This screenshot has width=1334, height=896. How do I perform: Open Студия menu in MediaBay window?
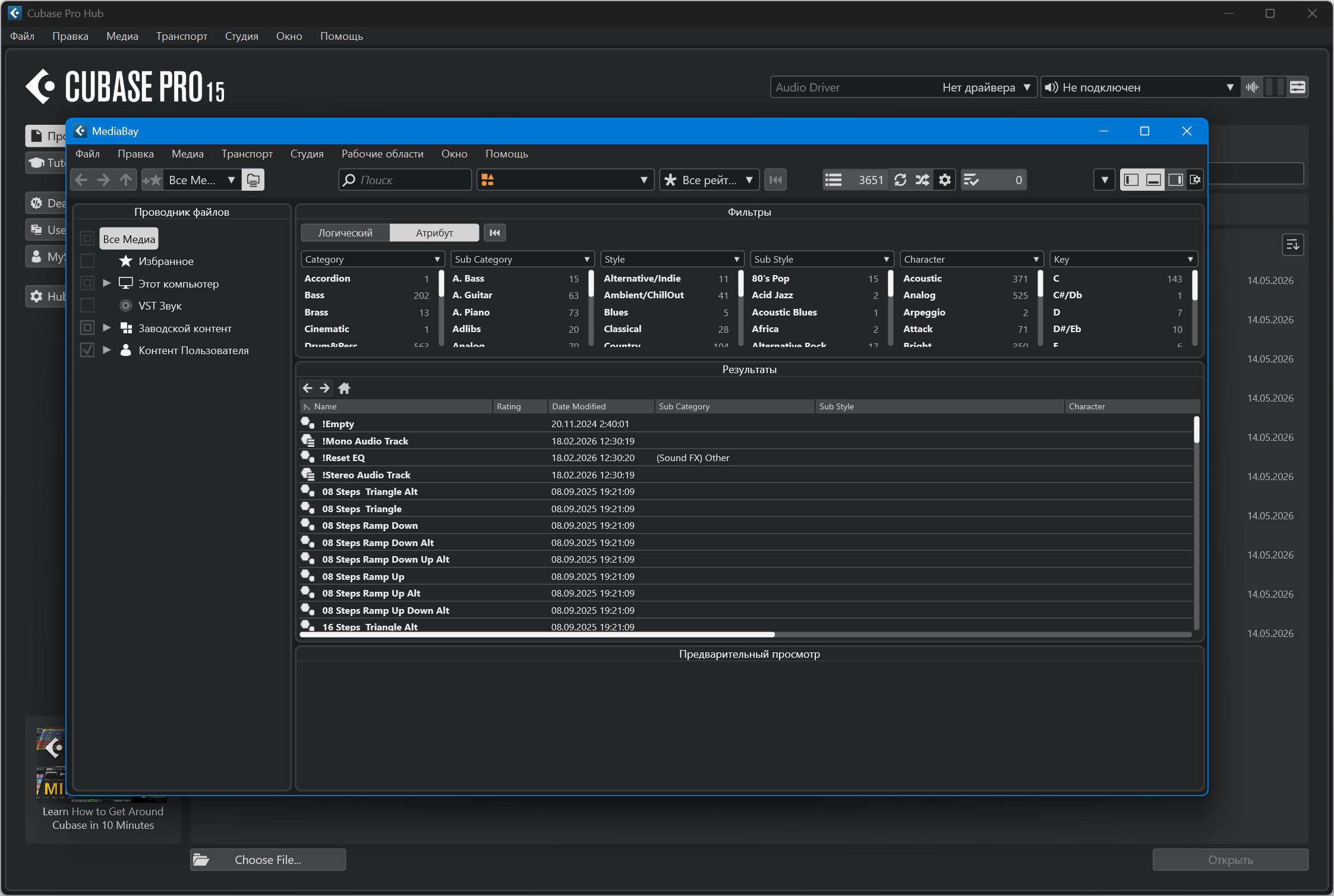307,154
